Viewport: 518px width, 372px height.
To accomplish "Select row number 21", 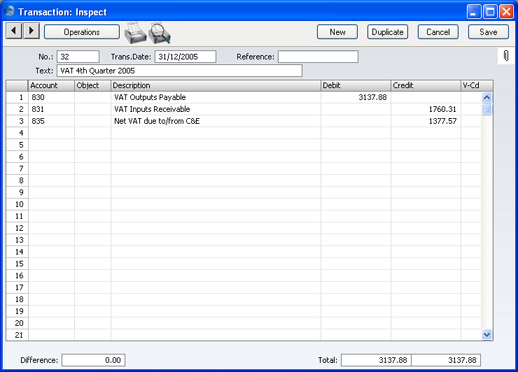I will 17,335.
